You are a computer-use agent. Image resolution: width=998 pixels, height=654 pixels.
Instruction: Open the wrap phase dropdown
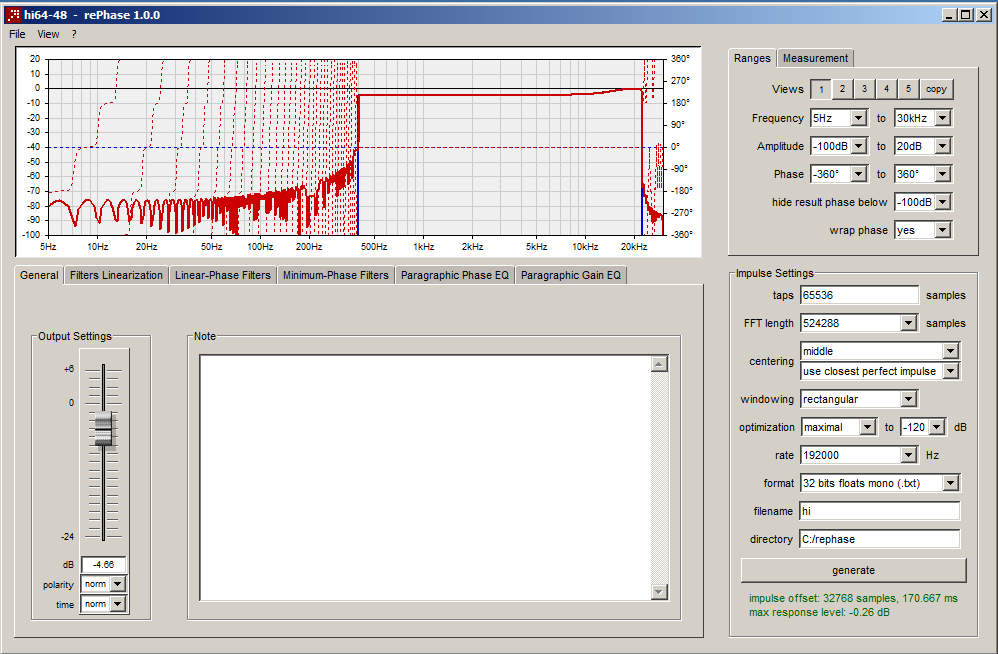[x=942, y=230]
